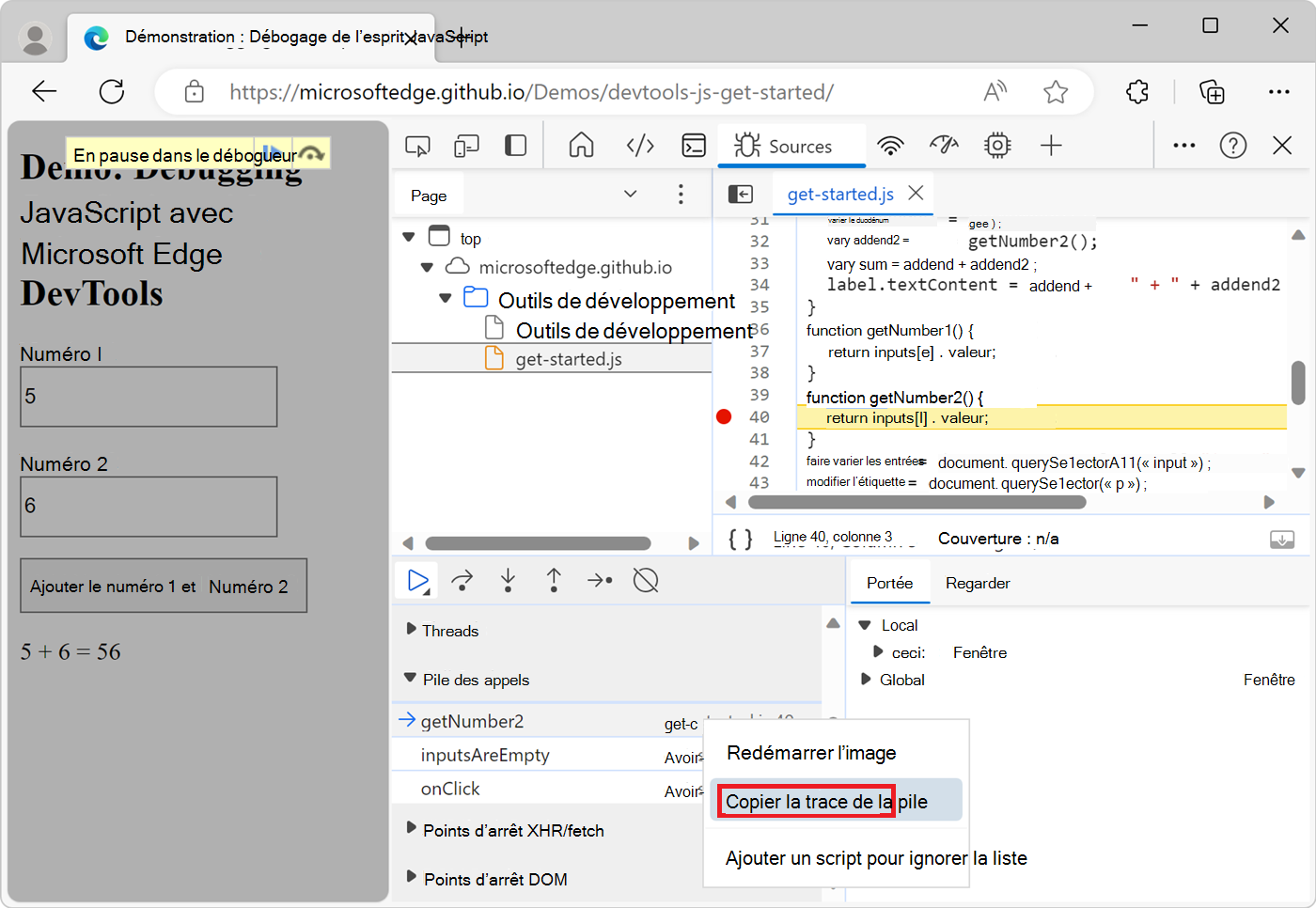
Task: Reload the page with the refresh icon
Action: [112, 91]
